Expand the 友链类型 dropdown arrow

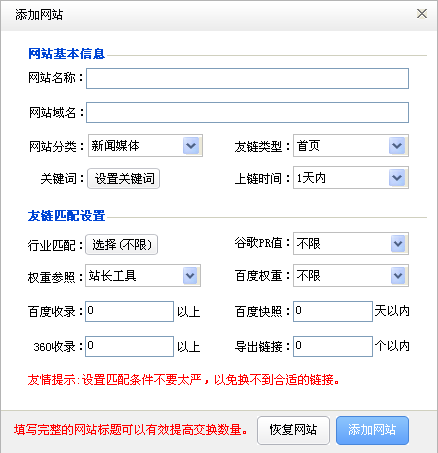[397, 146]
